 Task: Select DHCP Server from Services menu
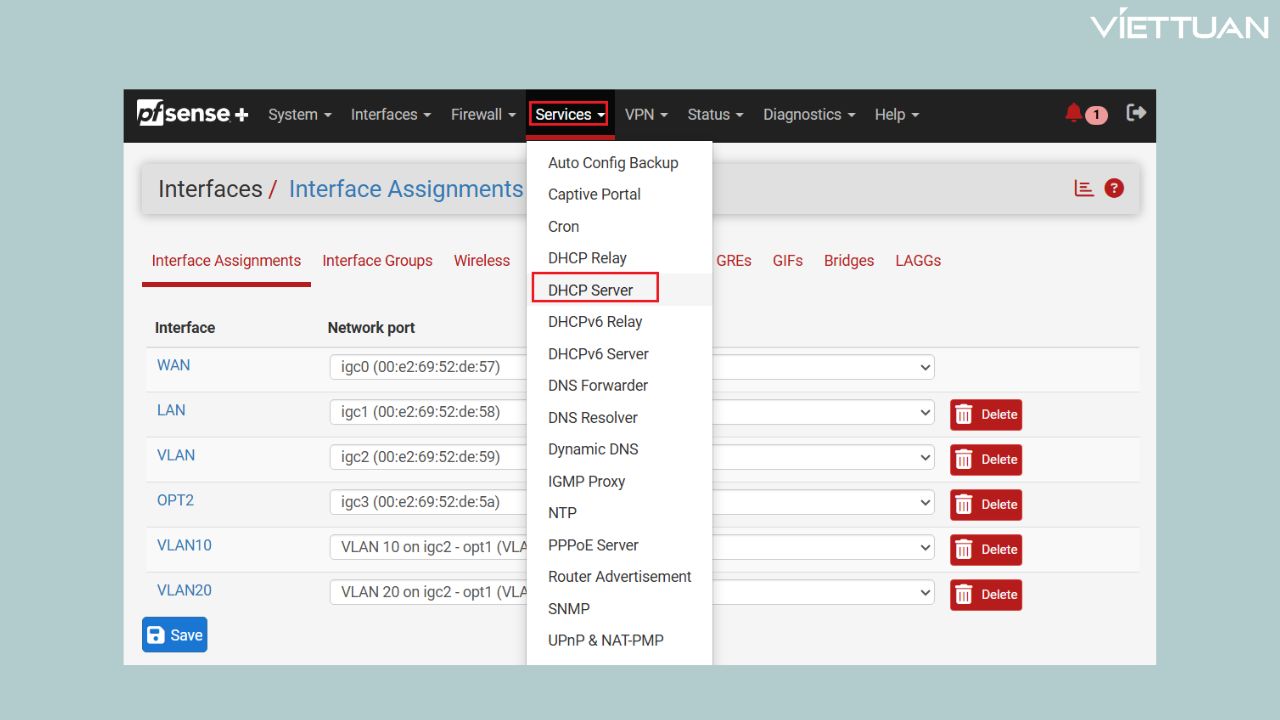tap(591, 290)
